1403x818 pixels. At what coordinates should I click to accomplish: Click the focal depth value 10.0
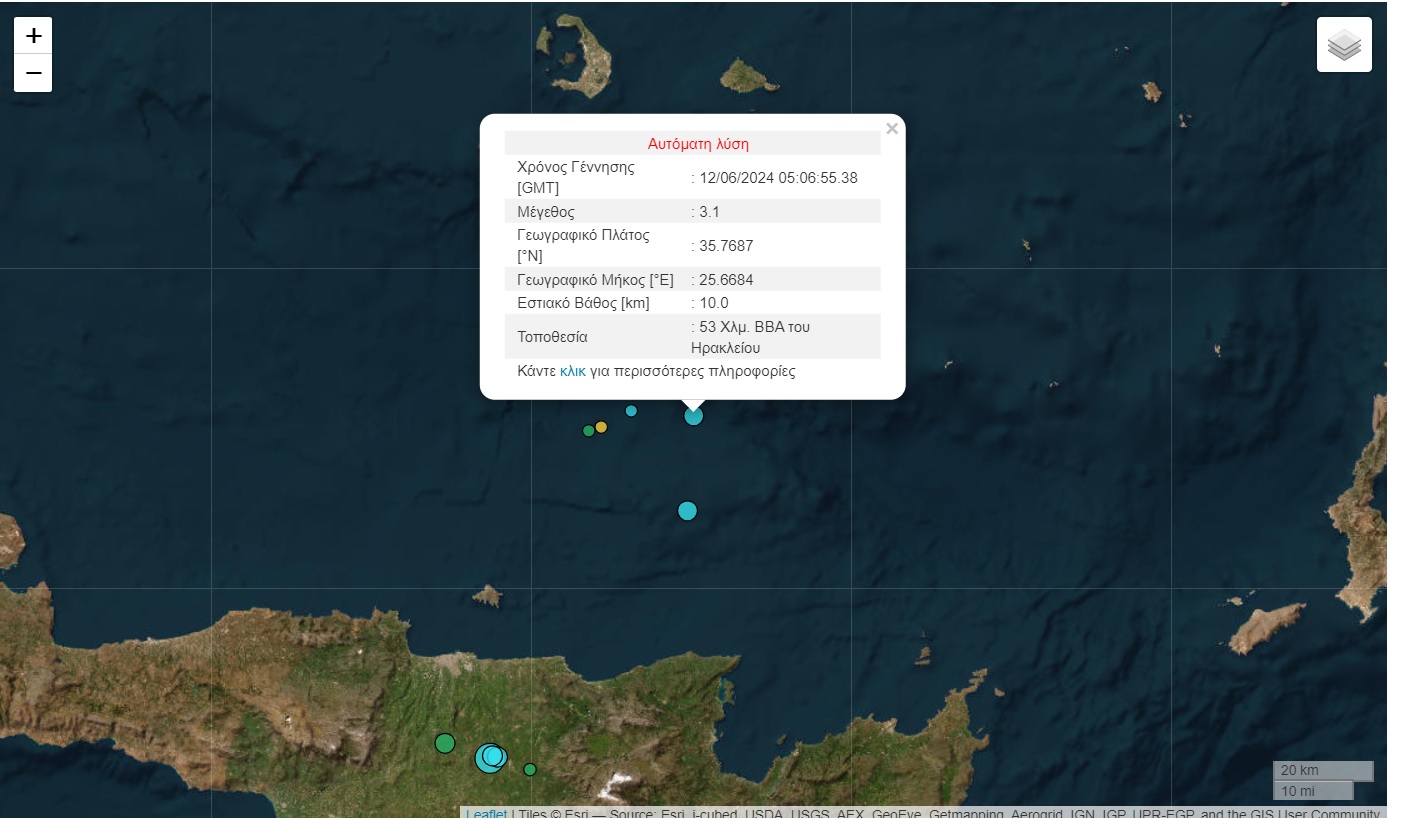coord(713,303)
